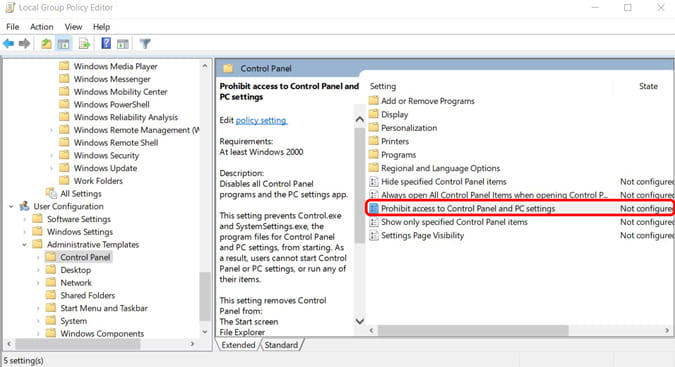The height and width of the screenshot is (367, 675).
Task: Click the All Settings icon in tree
Action: click(51, 193)
